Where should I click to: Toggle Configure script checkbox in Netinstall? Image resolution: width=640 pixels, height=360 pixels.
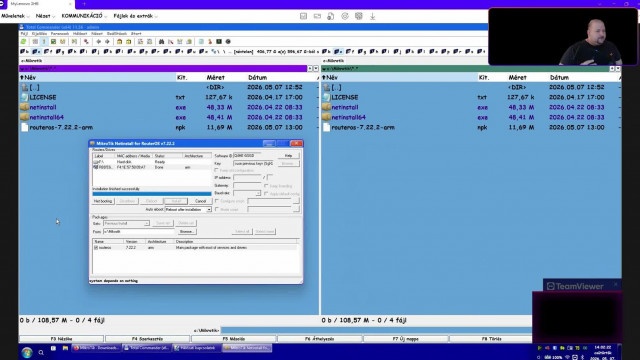coord(217,201)
